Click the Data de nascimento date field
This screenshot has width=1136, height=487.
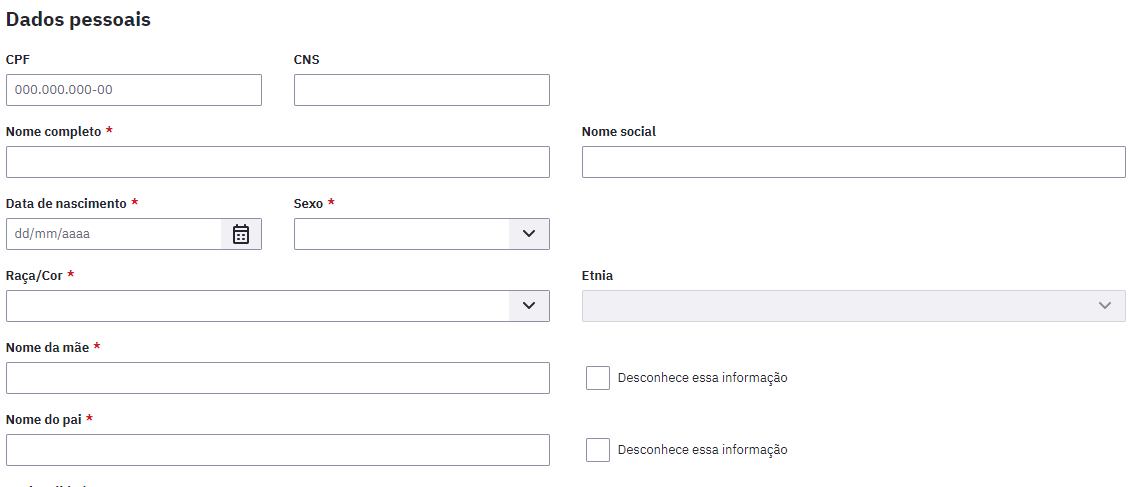point(114,234)
